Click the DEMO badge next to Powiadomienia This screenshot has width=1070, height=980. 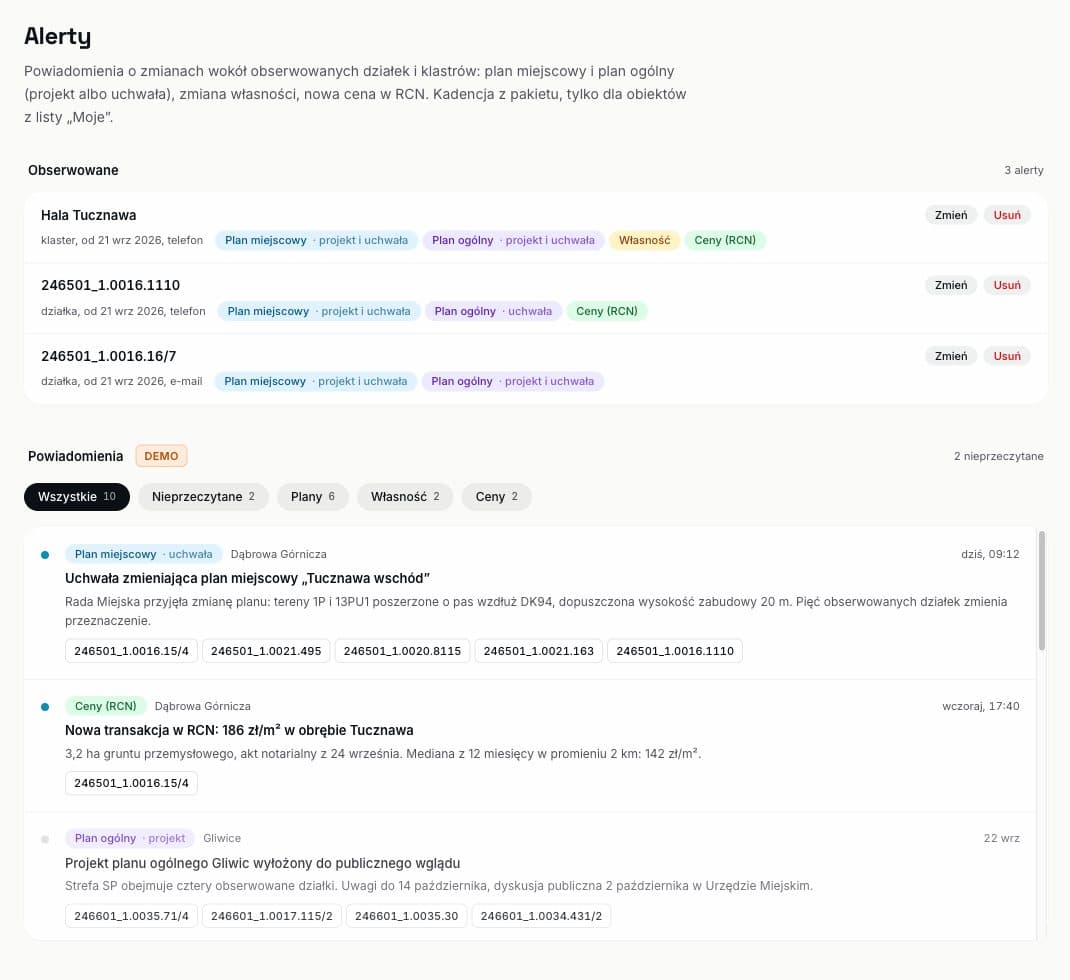(161, 456)
